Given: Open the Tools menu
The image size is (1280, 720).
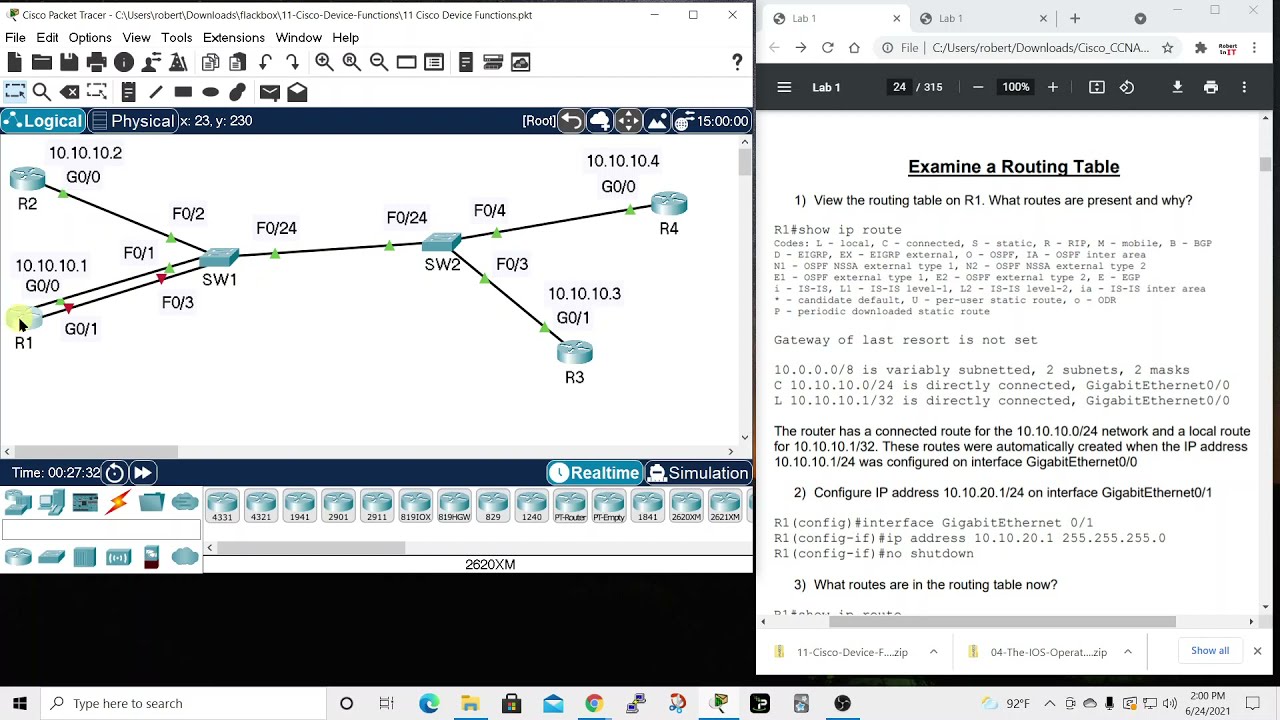Looking at the screenshot, I should (176, 38).
